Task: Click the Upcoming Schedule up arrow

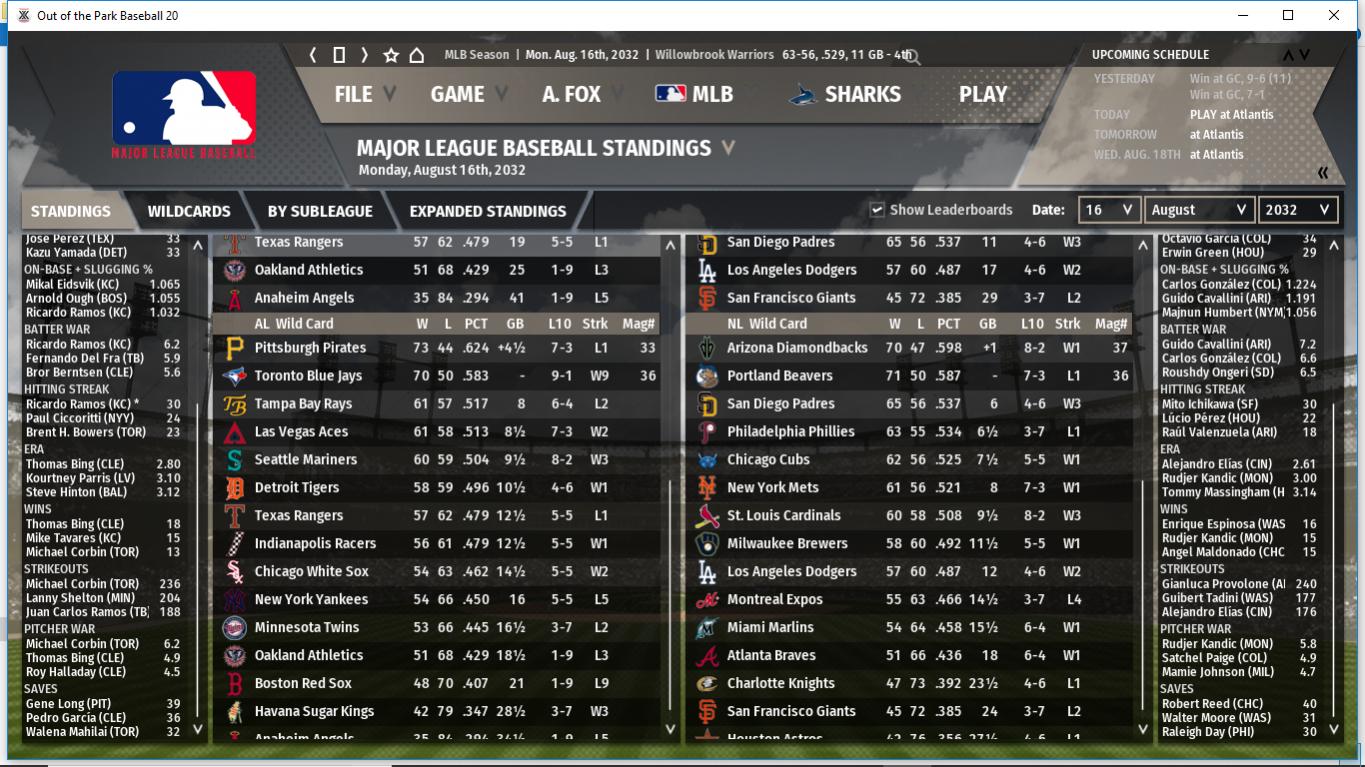Action: [x=1288, y=55]
